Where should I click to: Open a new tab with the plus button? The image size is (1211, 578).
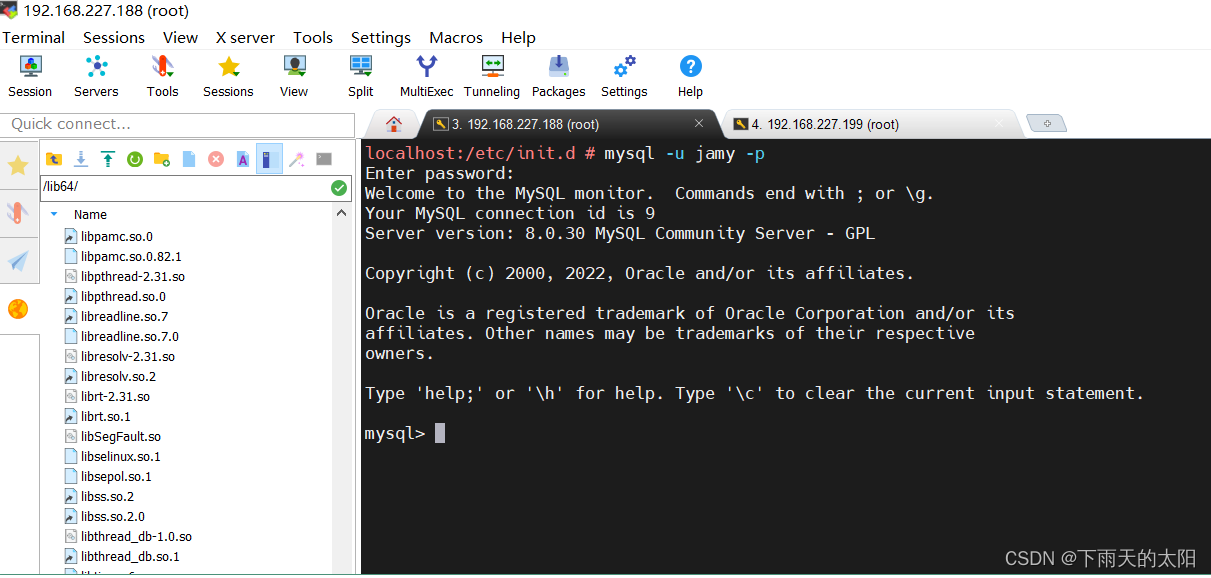tap(1046, 122)
